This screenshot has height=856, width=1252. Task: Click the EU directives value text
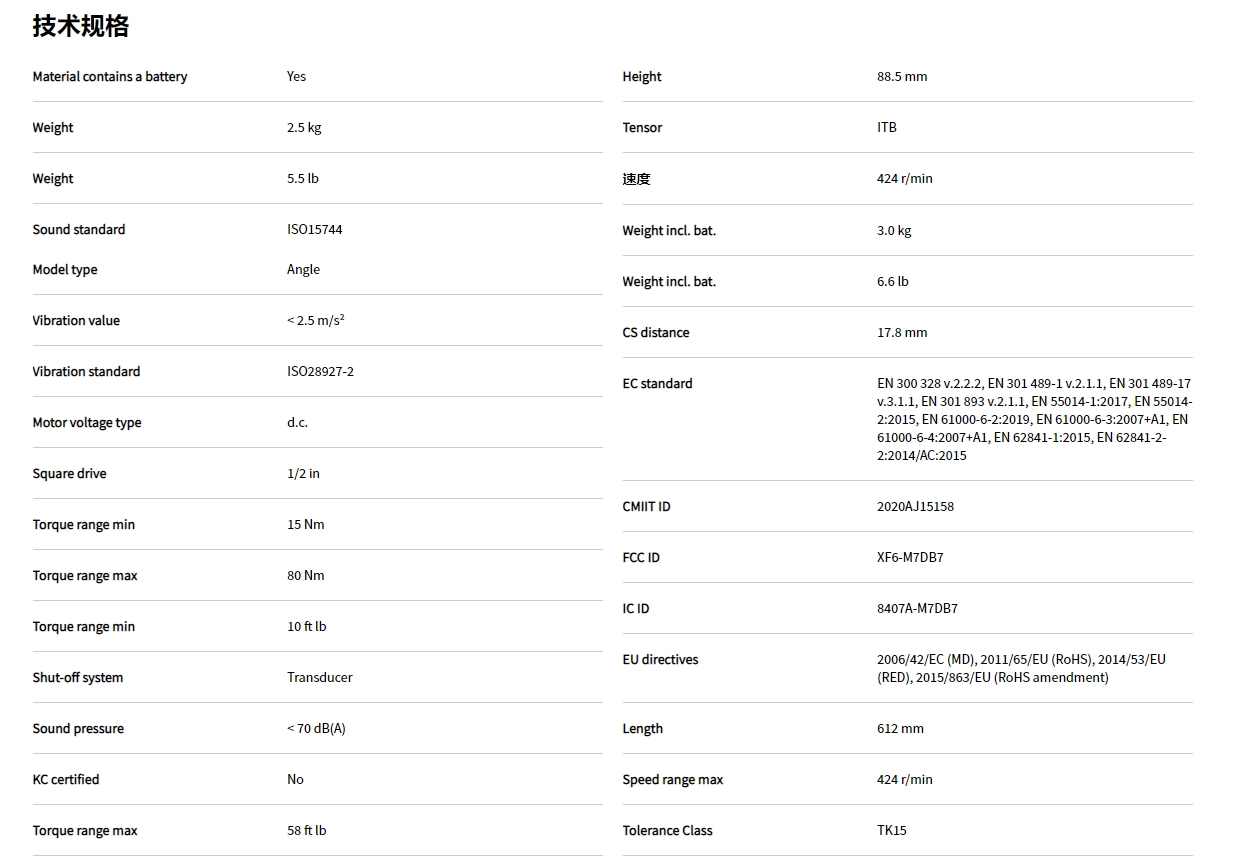click(x=1020, y=669)
